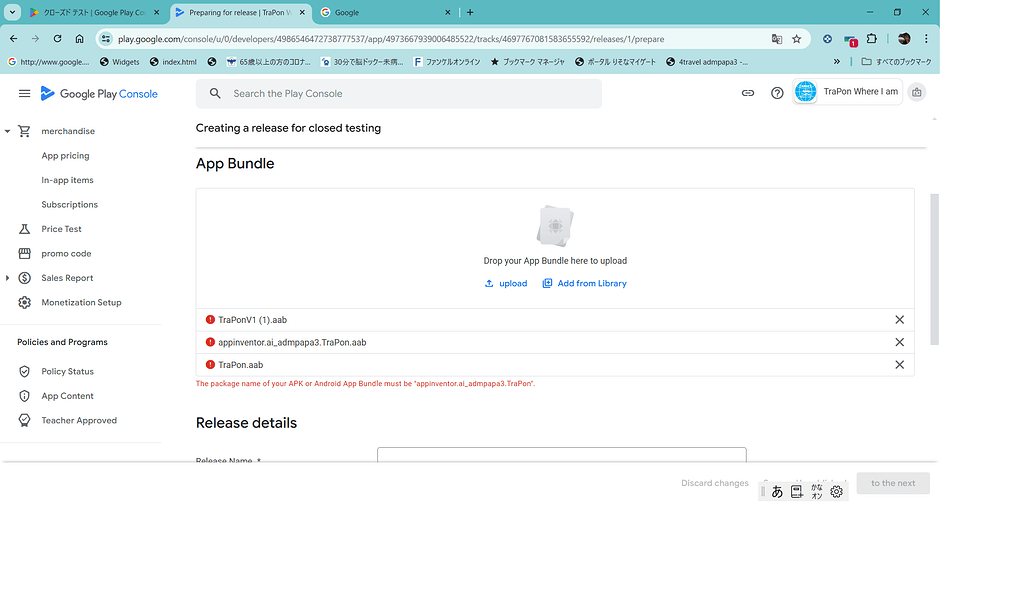
Task: Remove the TraPon.aab file entry
Action: [899, 365]
